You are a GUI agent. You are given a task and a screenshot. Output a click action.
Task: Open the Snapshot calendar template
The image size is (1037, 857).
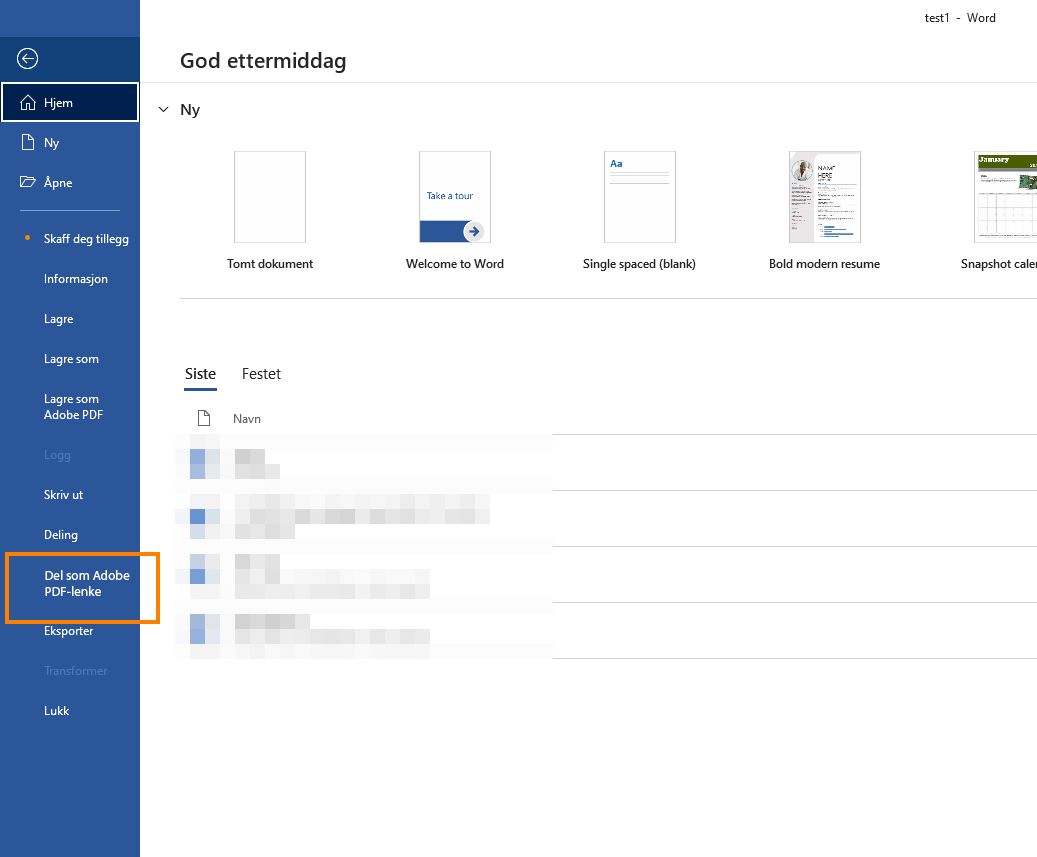[1004, 197]
